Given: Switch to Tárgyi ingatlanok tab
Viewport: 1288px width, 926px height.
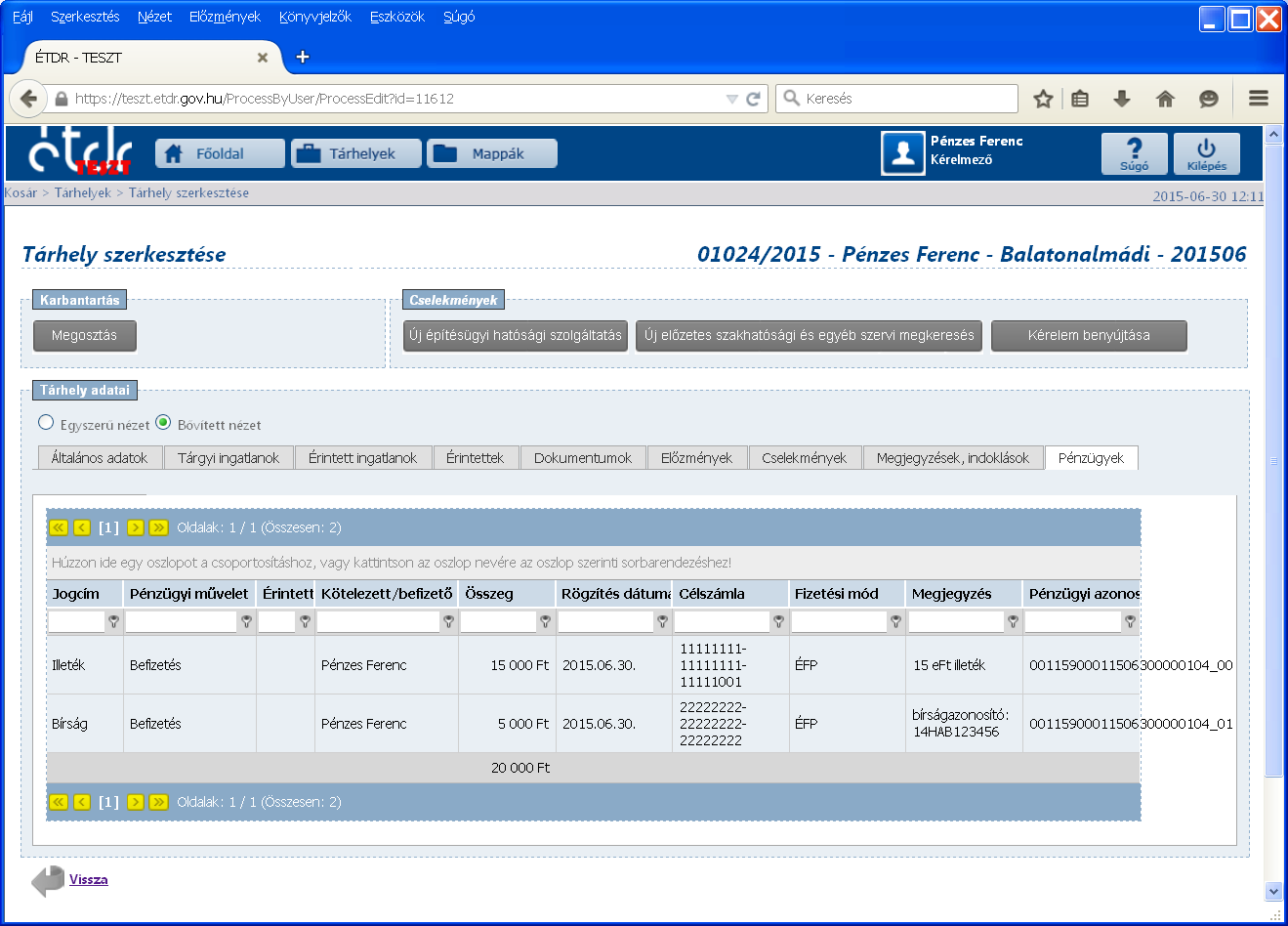Looking at the screenshot, I should [x=229, y=458].
